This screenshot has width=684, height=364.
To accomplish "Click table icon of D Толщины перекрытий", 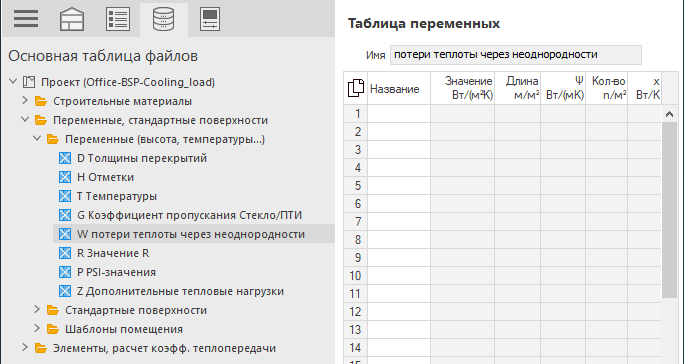I will [x=65, y=158].
